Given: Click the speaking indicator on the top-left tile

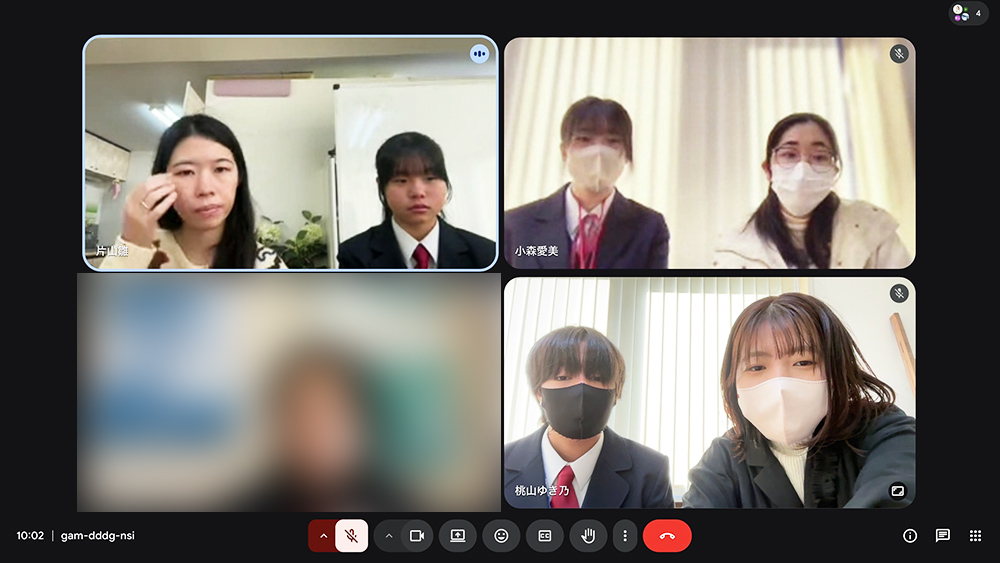Looking at the screenshot, I should (480, 54).
